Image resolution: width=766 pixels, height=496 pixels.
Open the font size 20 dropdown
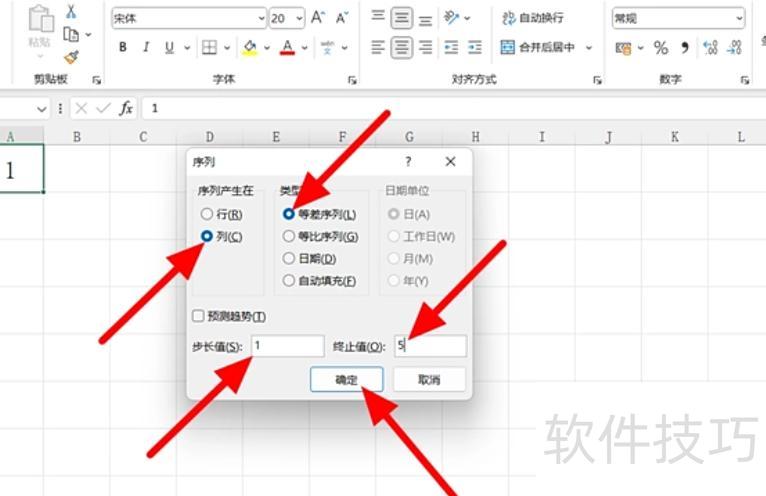(x=299, y=19)
